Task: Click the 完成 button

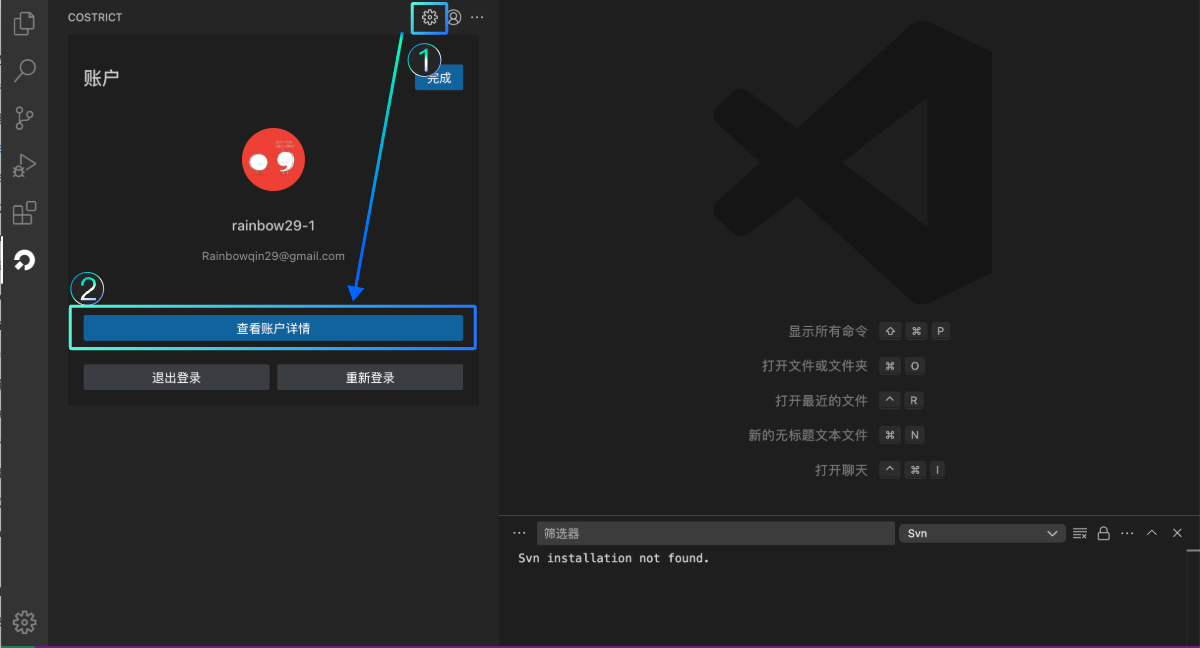Action: 438,76
